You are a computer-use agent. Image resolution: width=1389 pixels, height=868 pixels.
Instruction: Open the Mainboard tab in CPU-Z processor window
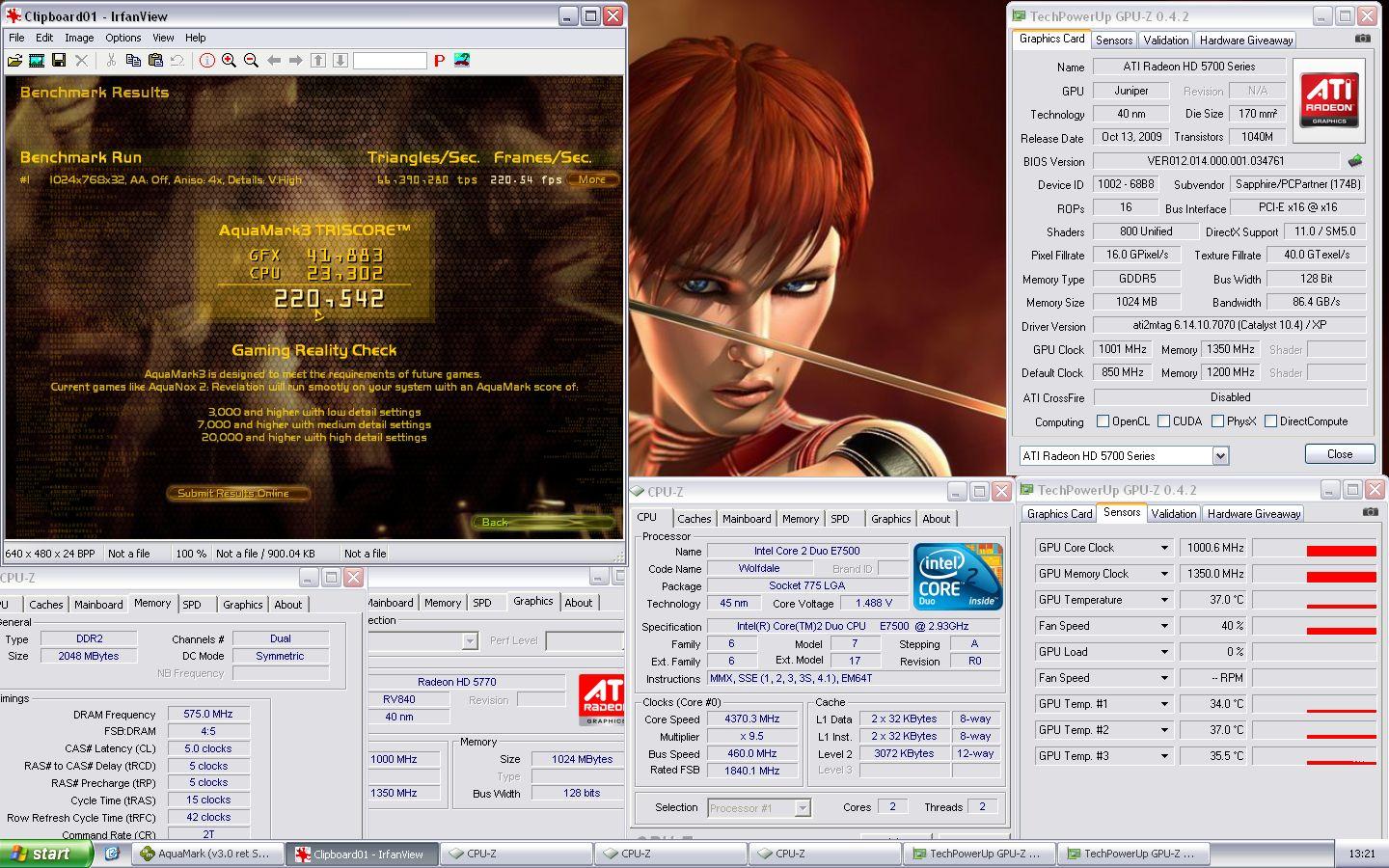pyautogui.click(x=747, y=519)
